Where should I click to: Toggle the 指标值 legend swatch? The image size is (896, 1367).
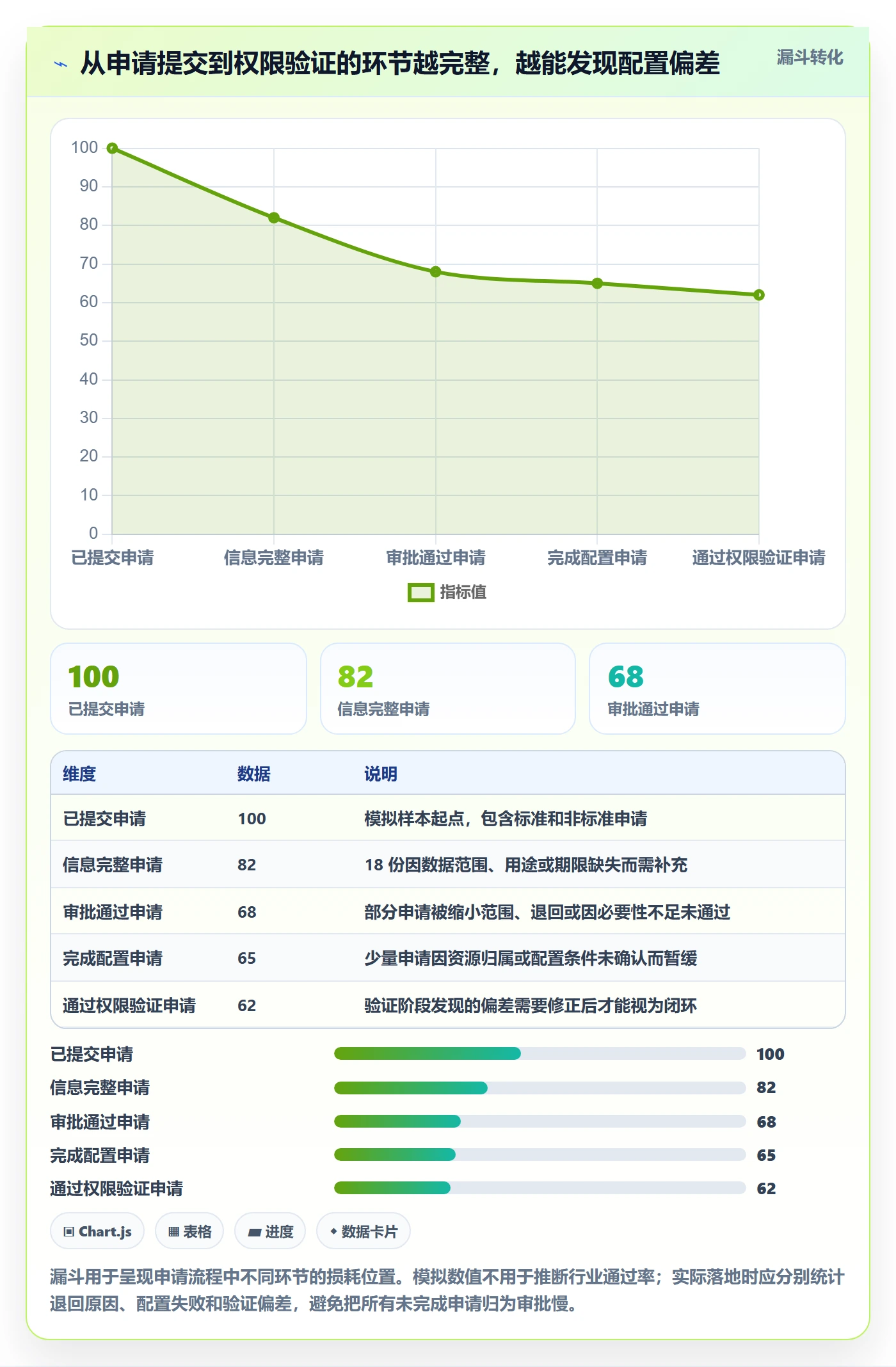(x=421, y=593)
